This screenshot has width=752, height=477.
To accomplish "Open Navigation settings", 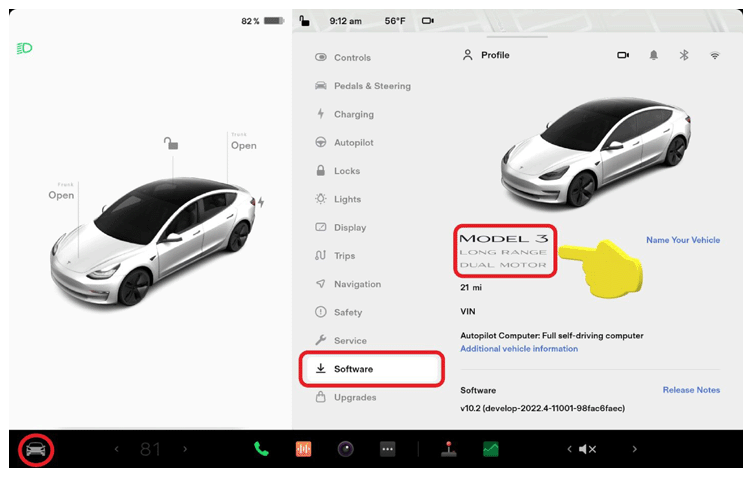I will point(348,284).
